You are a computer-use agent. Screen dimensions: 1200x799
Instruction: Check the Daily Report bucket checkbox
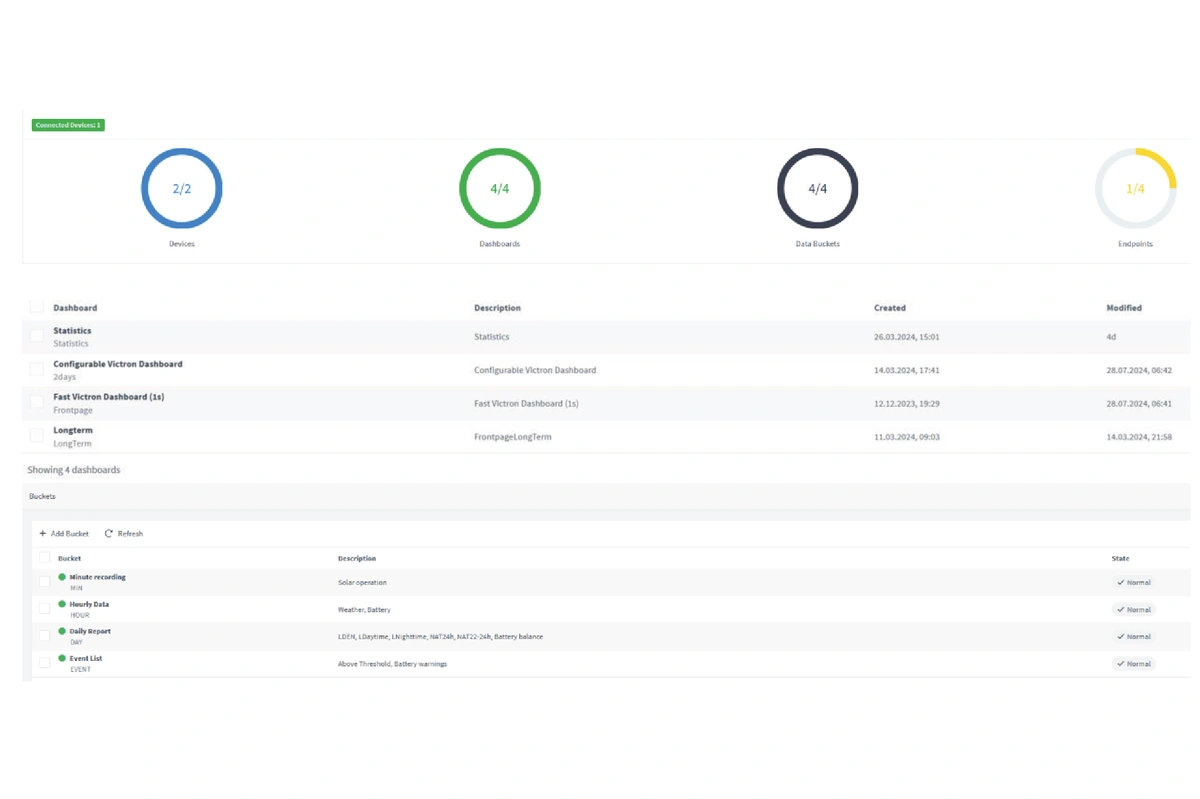44,636
